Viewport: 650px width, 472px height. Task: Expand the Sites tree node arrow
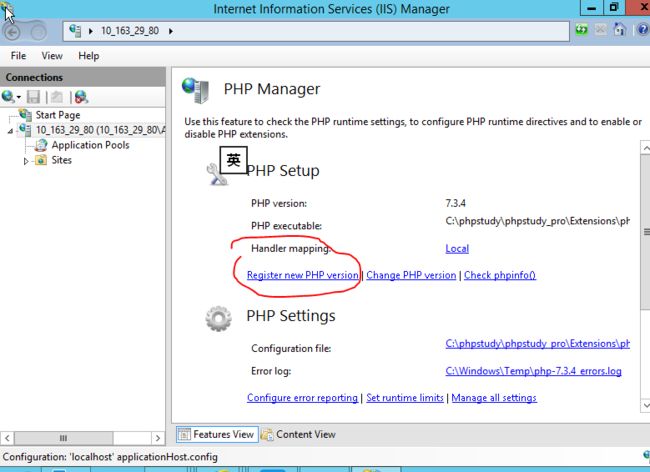(x=26, y=161)
